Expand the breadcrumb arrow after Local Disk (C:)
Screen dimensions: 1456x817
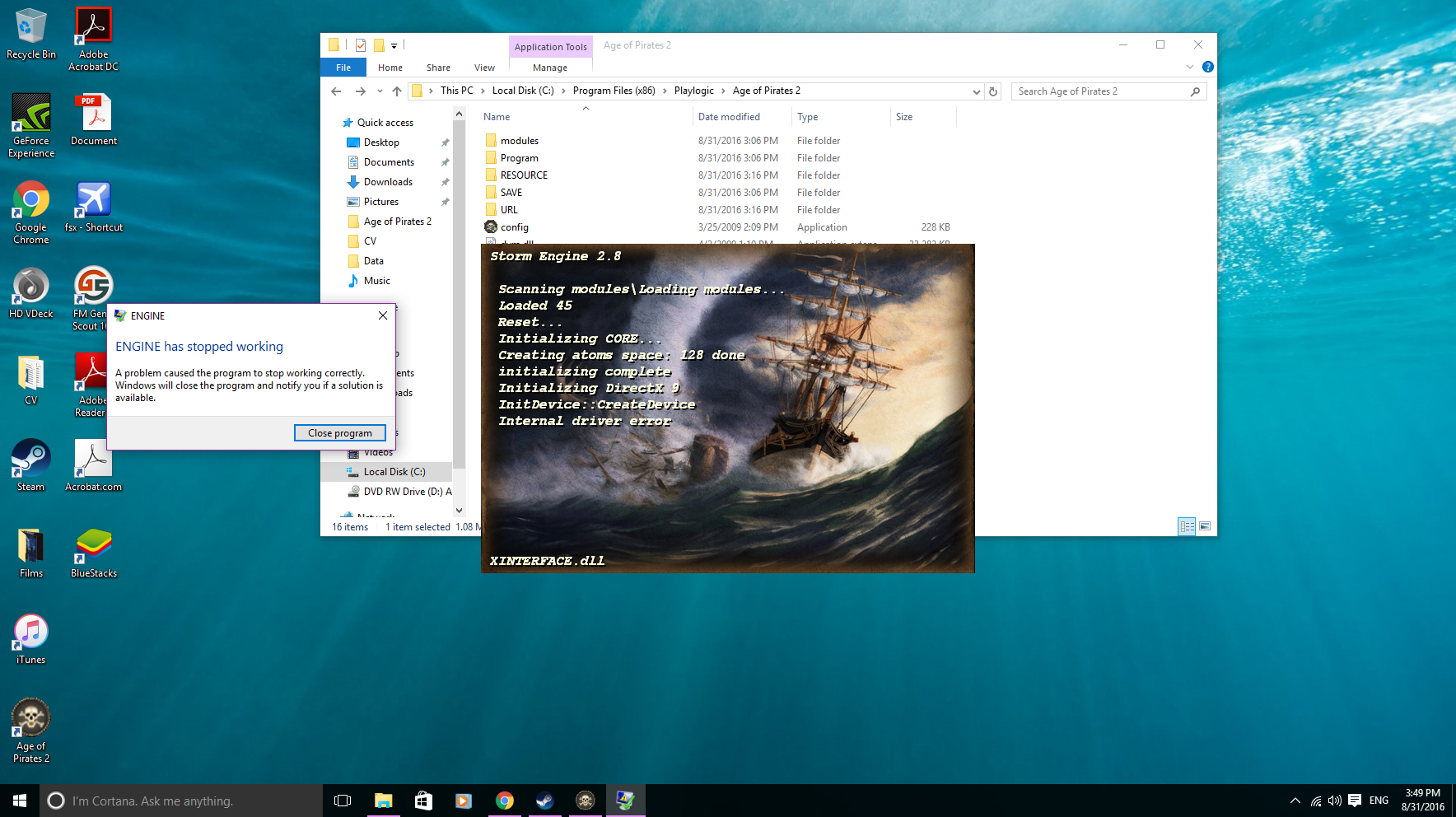[563, 91]
